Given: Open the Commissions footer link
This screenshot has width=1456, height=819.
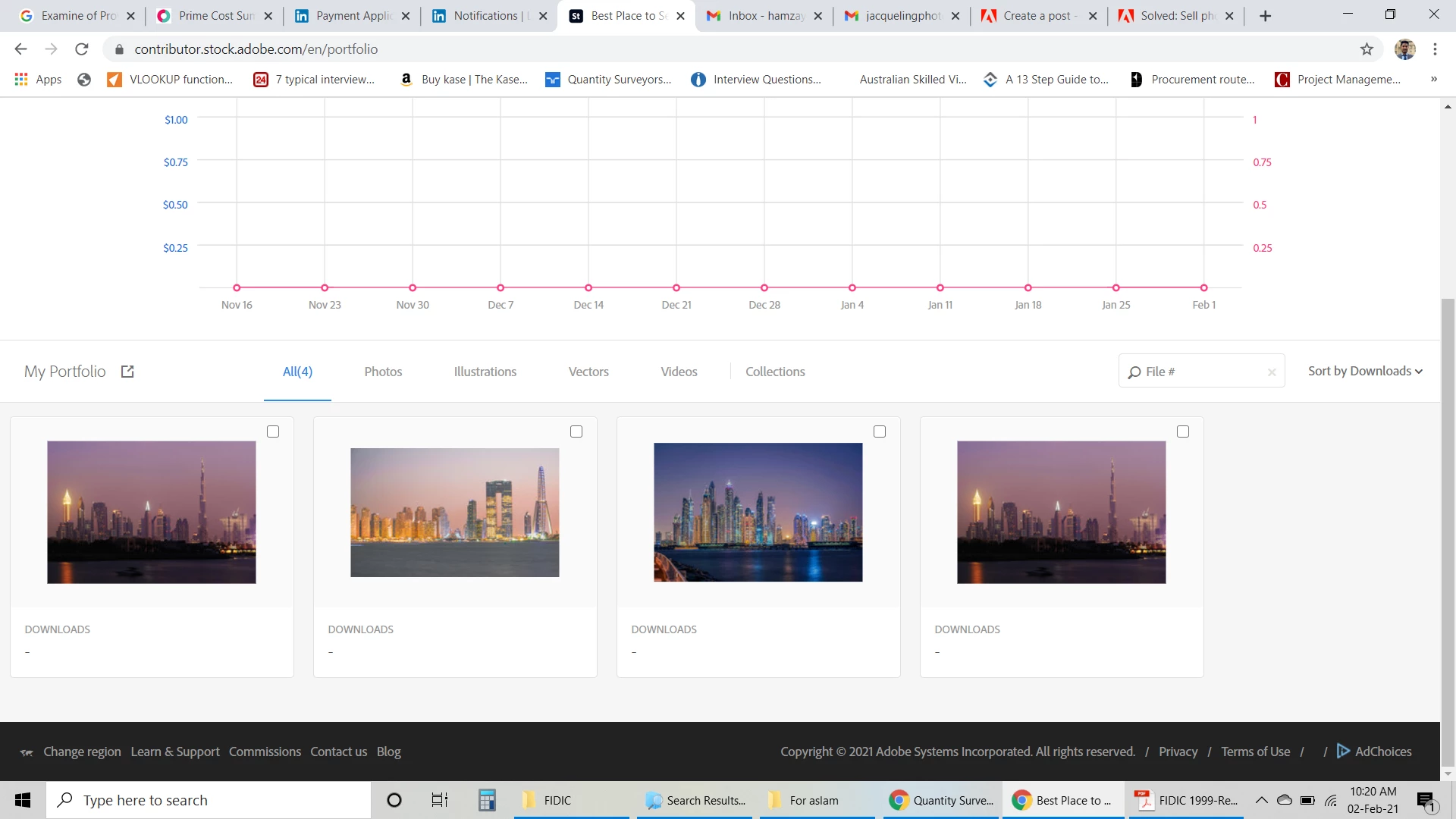Looking at the screenshot, I should tap(265, 752).
